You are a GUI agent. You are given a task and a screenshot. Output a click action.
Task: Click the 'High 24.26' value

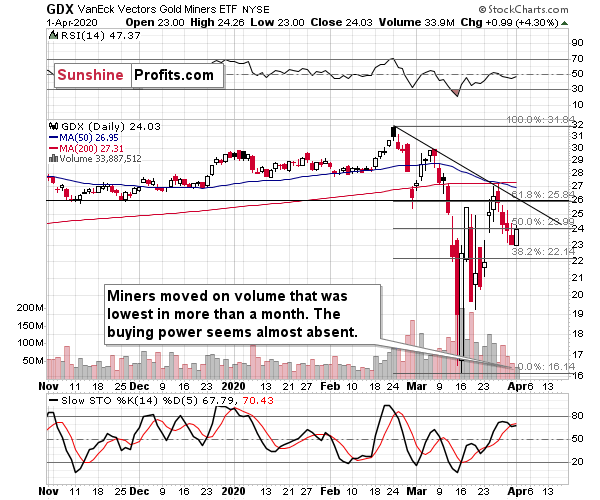coord(217,23)
